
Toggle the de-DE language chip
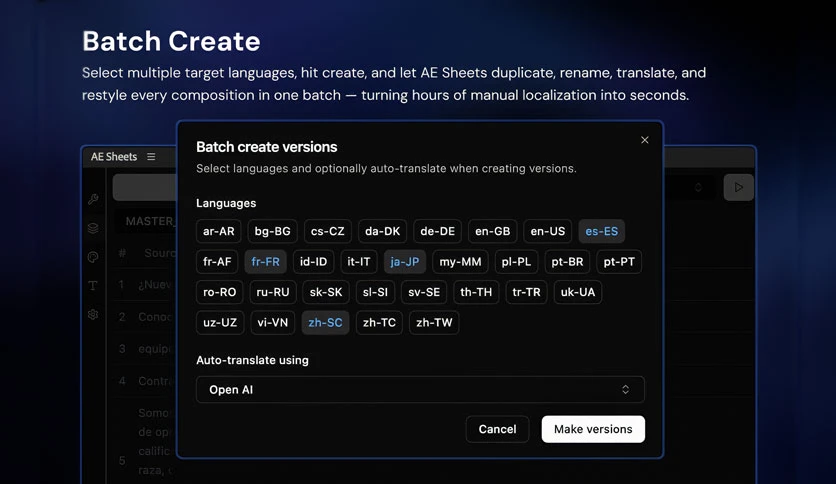[x=438, y=231]
